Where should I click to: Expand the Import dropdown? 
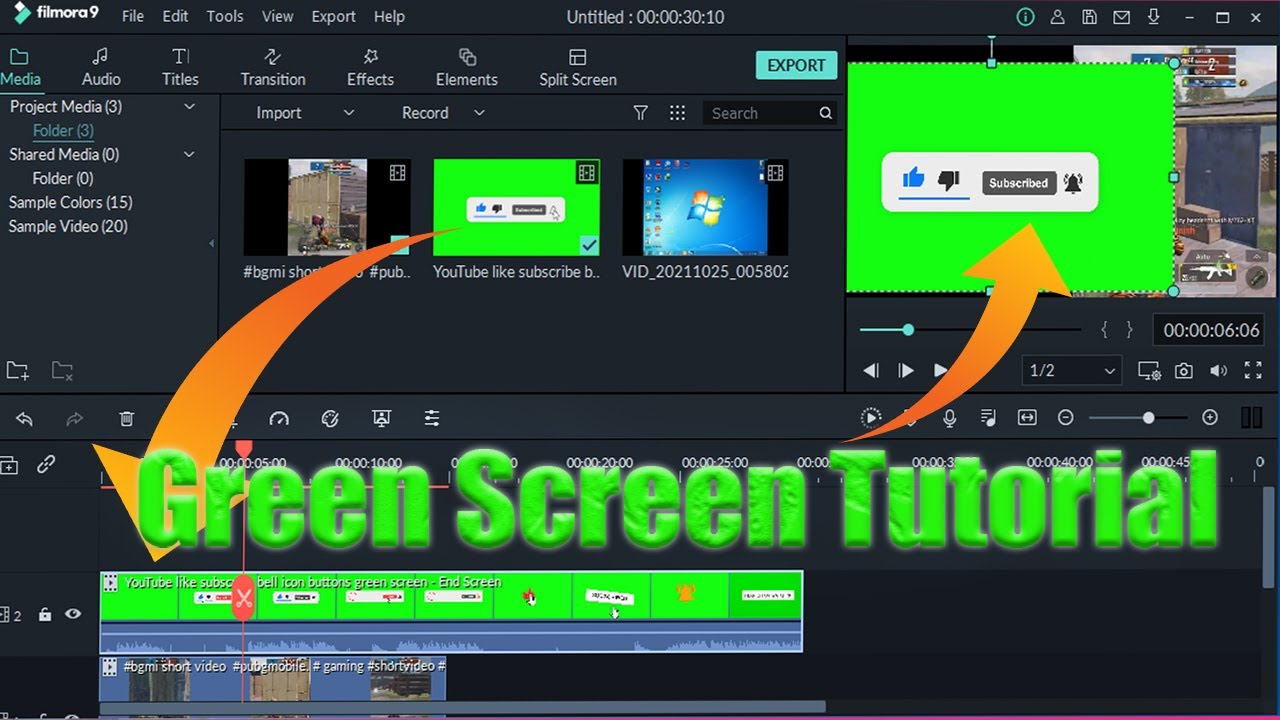tap(349, 113)
